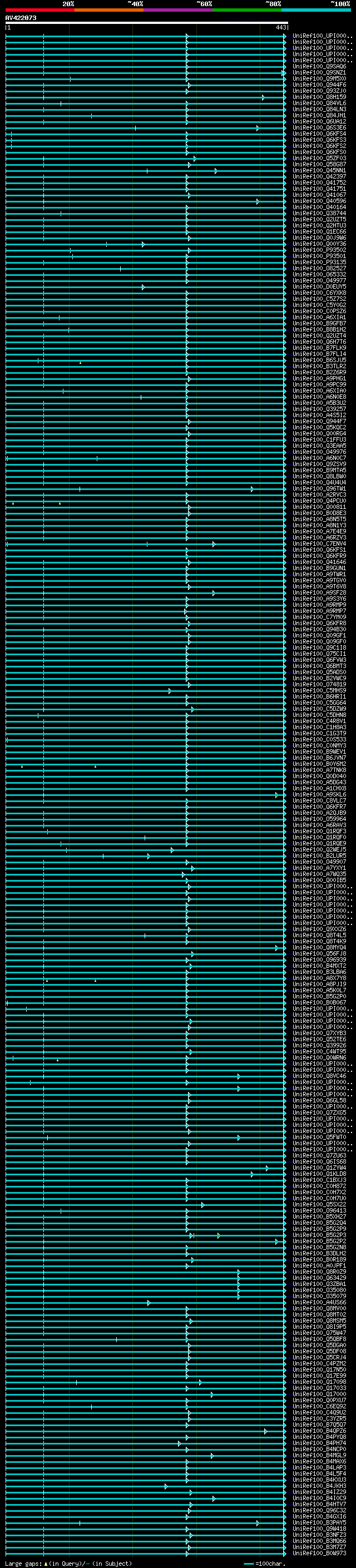The width and height of the screenshot is (356, 1568).
Task: Click the text UniRef100_A1CHX8
Action: tap(319, 789)
